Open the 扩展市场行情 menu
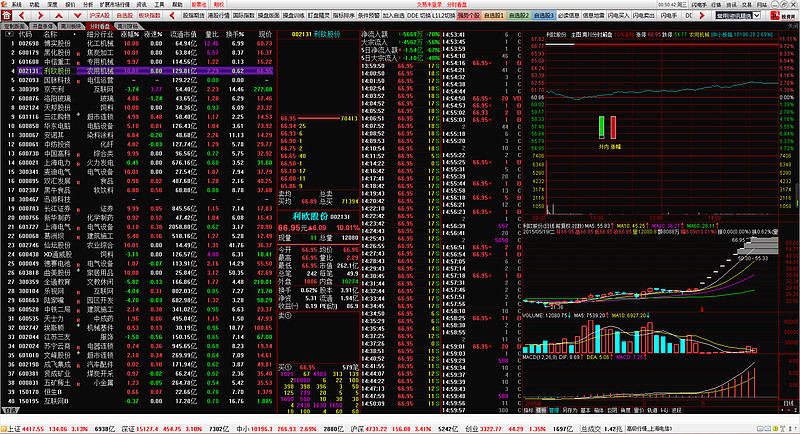800x434 pixels. 114,4
